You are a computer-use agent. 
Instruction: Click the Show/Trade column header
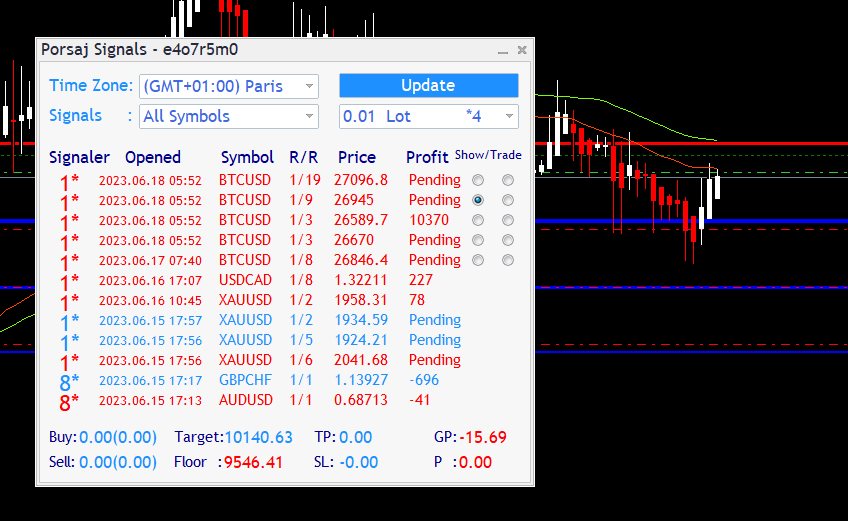tap(488, 155)
